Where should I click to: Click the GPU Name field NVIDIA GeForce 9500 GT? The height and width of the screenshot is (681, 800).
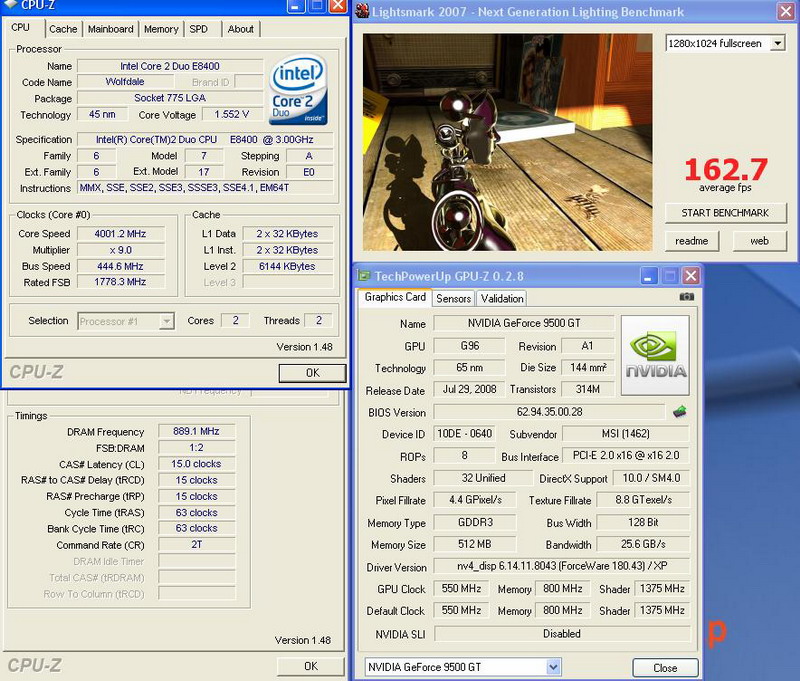click(524, 323)
